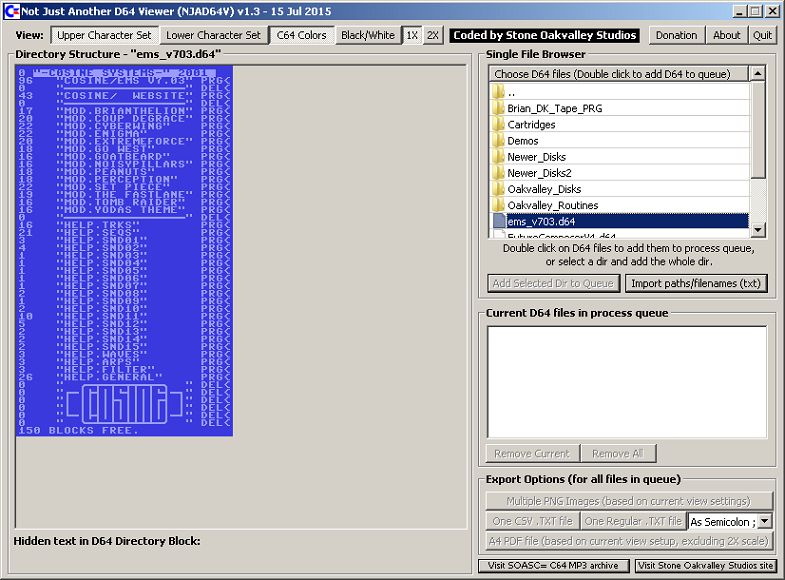
Task: Click the Newer_Disks folder icon
Action: pyautogui.click(x=498, y=157)
